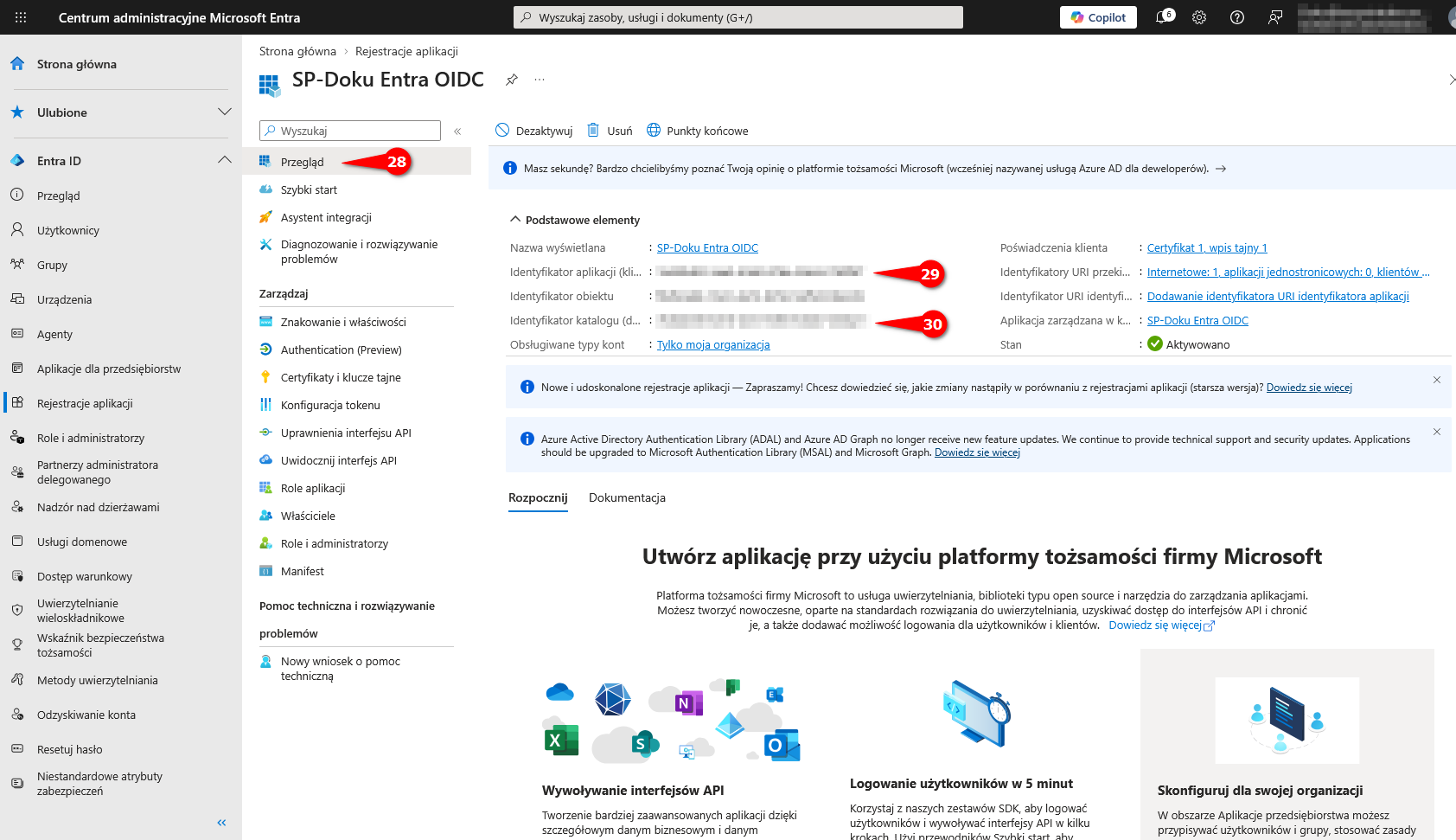Launch Copilot from top bar
Image resolution: width=1456 pixels, height=840 pixels.
pyautogui.click(x=1098, y=17)
